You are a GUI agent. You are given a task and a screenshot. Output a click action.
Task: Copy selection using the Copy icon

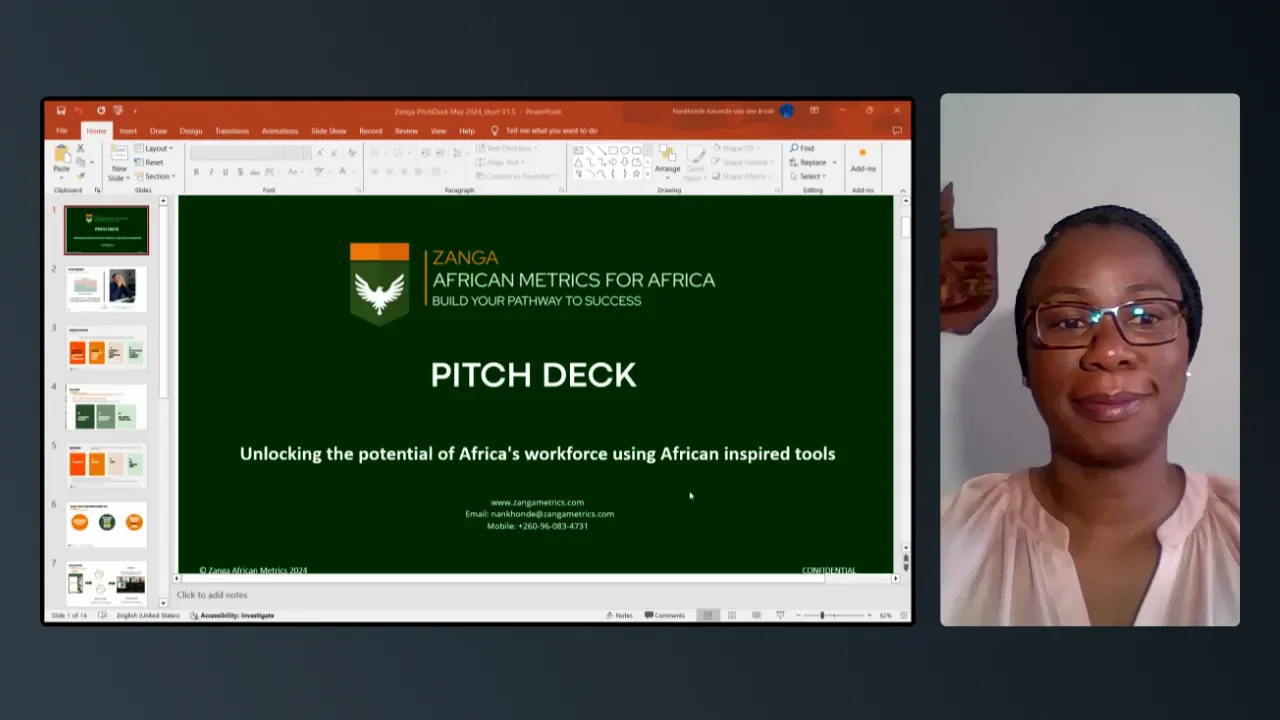tap(80, 161)
